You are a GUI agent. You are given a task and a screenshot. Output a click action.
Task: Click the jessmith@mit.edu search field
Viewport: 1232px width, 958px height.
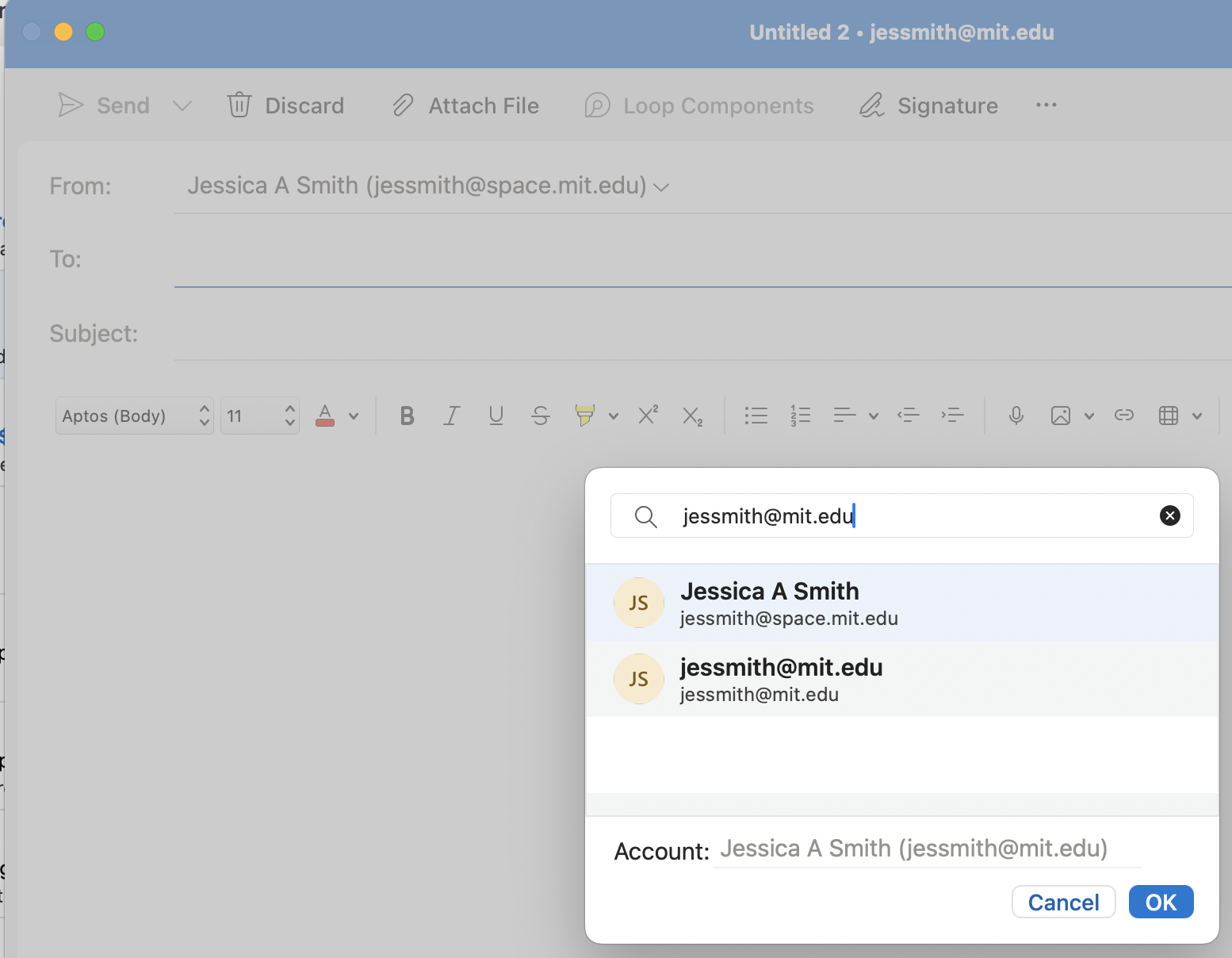(x=901, y=515)
